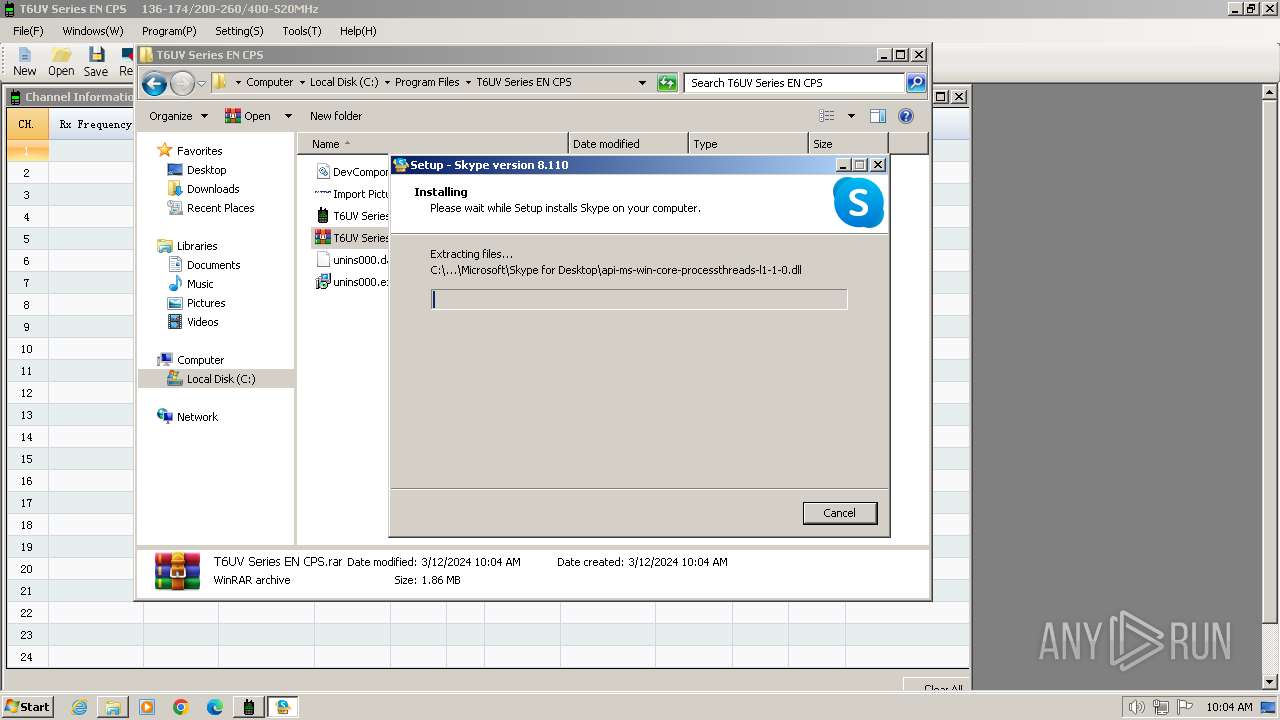Open the Setting(S) menu
This screenshot has width=1280, height=720.
(x=239, y=31)
